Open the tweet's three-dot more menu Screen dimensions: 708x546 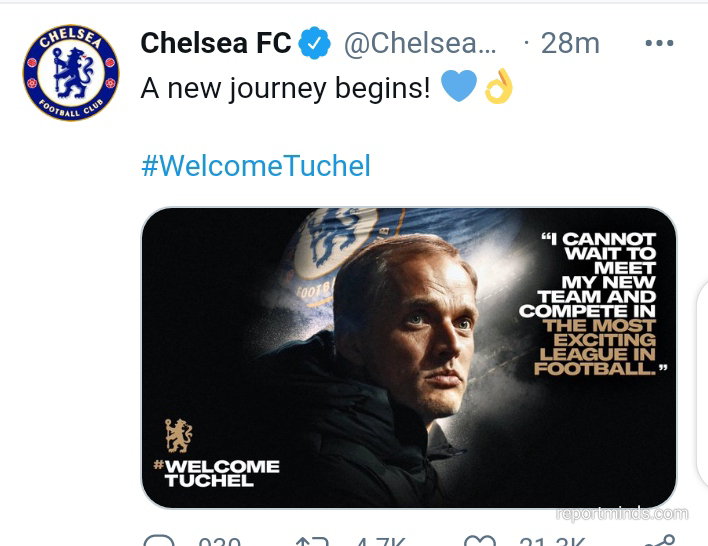tap(659, 43)
